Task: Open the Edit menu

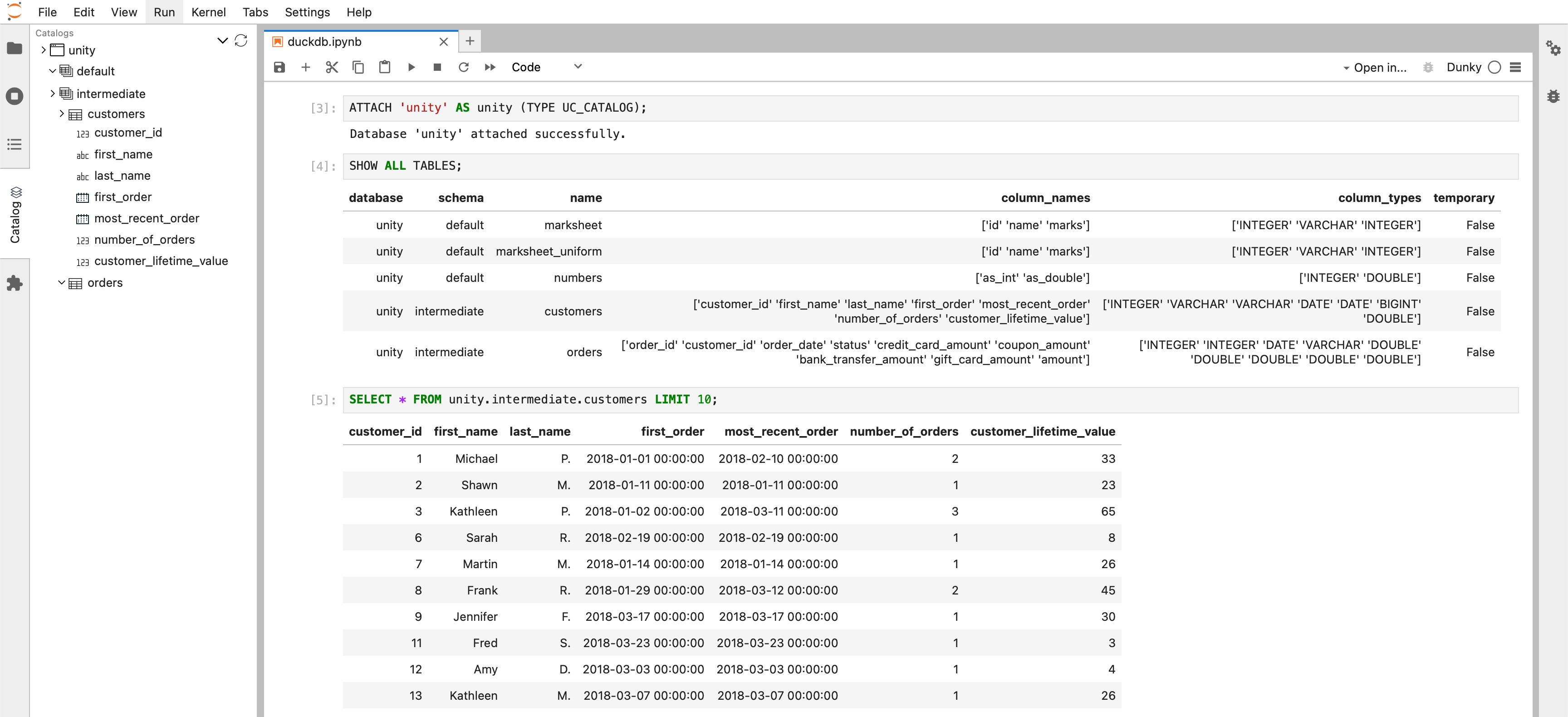Action: pyautogui.click(x=83, y=12)
